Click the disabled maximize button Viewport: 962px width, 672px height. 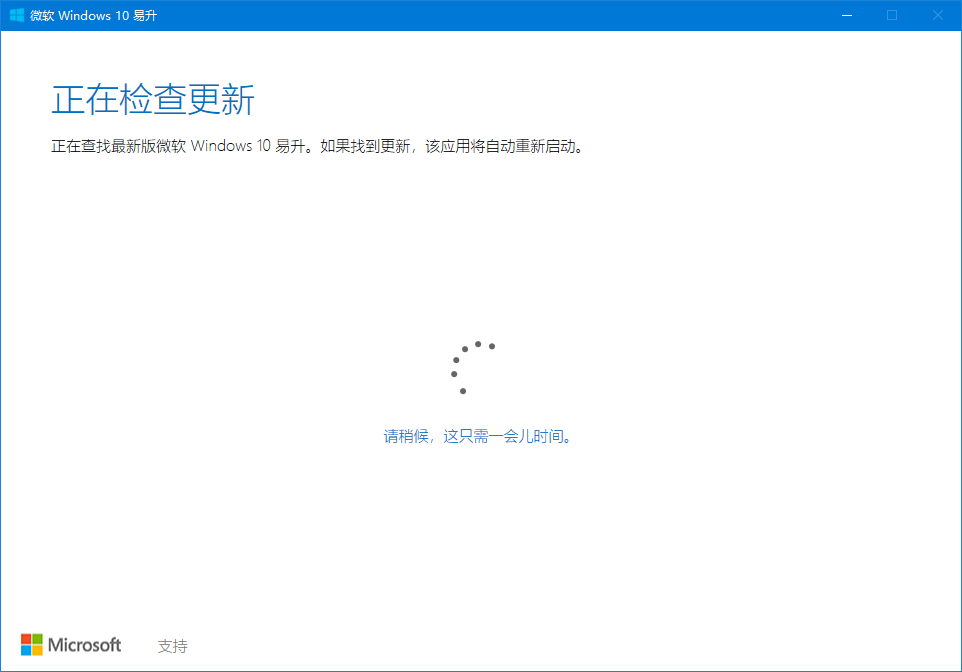coord(892,15)
